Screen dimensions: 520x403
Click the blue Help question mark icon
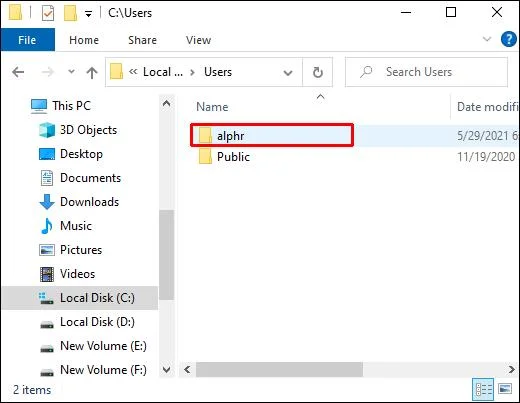coord(508,39)
